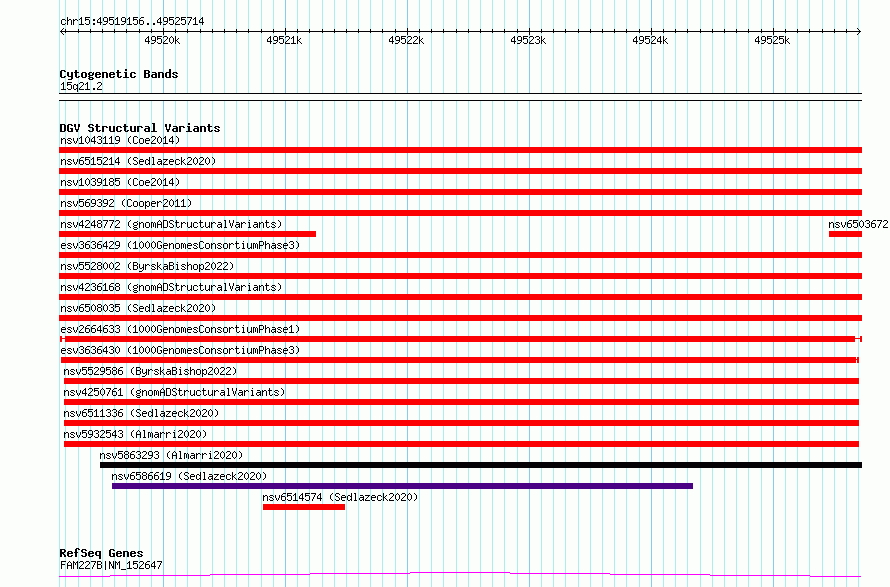Viewport: 890px width, 587px height.
Task: Open variant label nsv4236168 (gnomADStructuralVariants)
Action: pyautogui.click(x=171, y=287)
